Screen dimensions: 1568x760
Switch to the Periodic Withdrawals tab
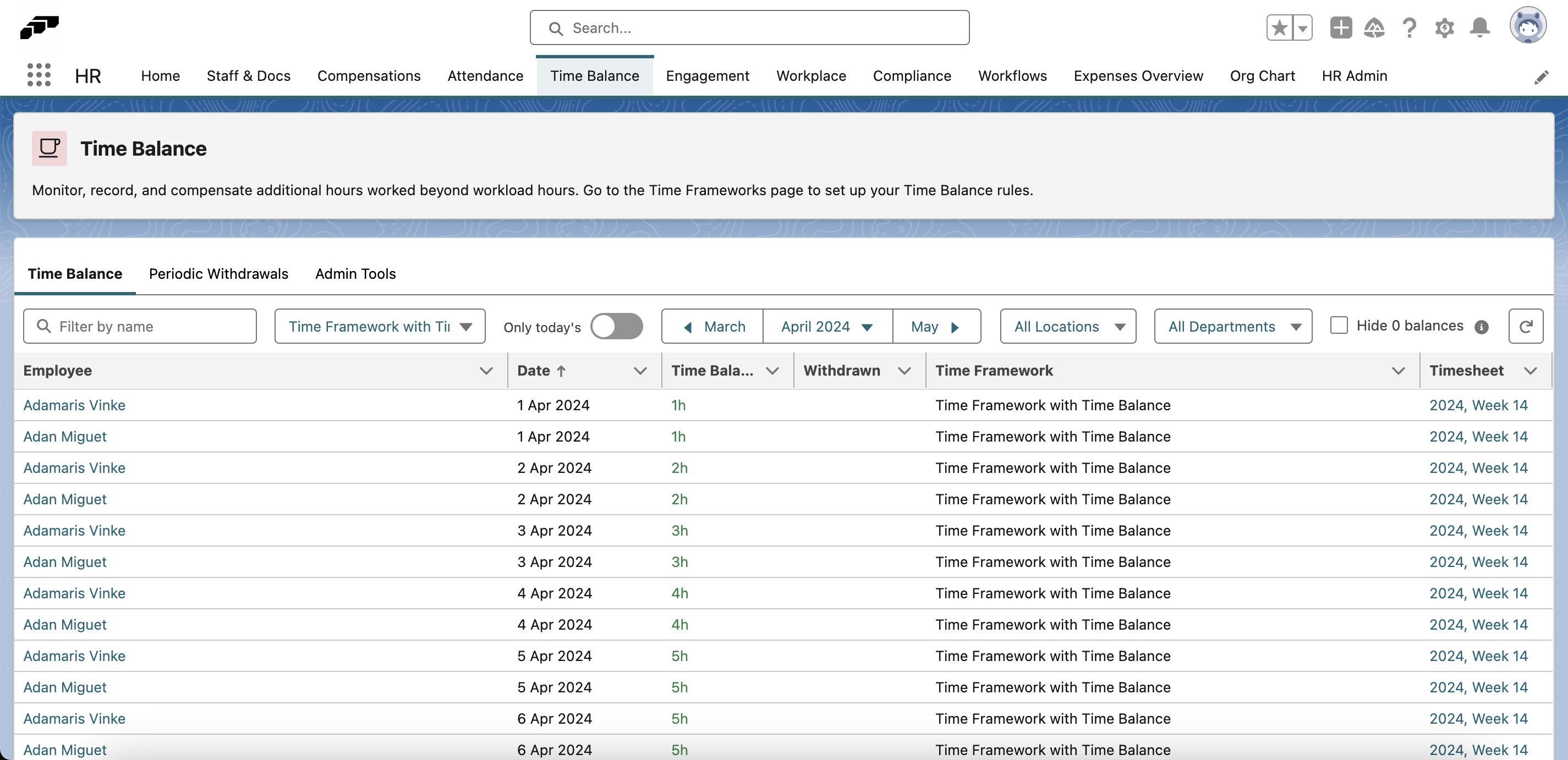tap(218, 274)
